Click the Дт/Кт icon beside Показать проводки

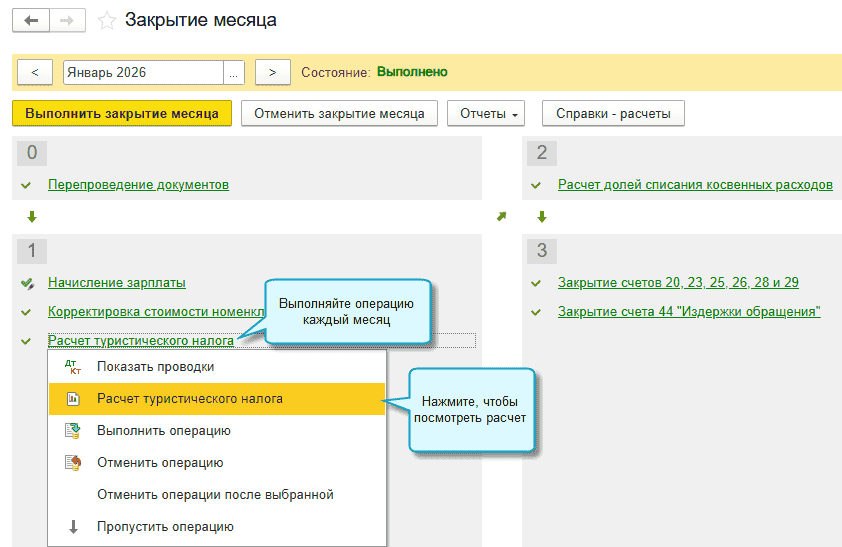[73, 367]
